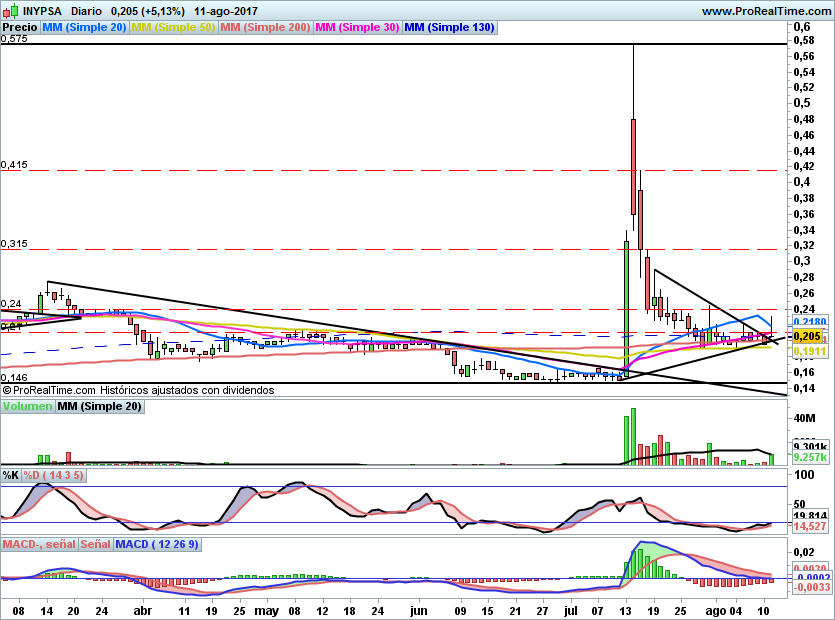This screenshot has width=835, height=620.
Task: Click the 0,415 horizontal level label
Action: 14,164
